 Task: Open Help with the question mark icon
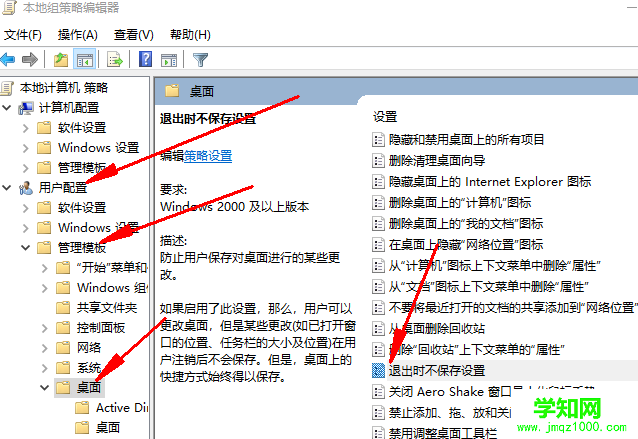[x=145, y=59]
